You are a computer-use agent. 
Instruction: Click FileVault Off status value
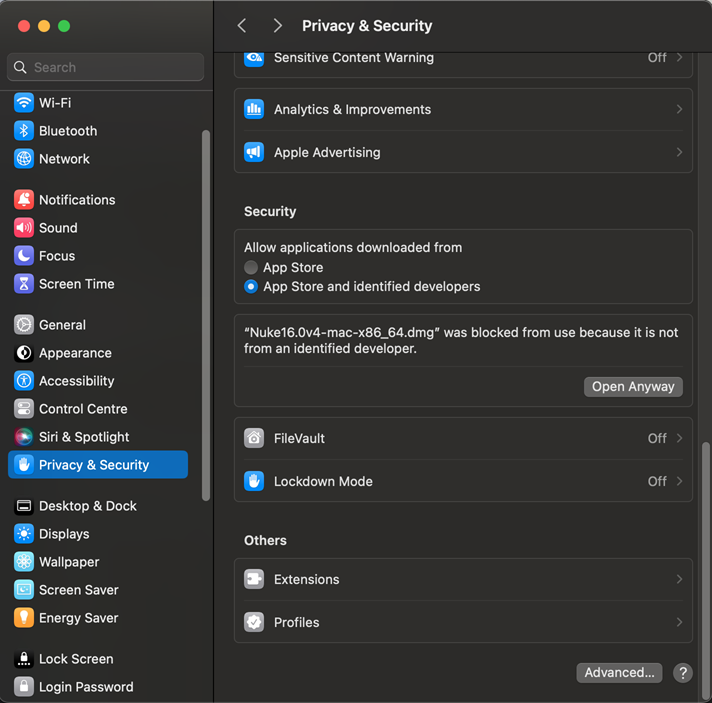click(657, 438)
